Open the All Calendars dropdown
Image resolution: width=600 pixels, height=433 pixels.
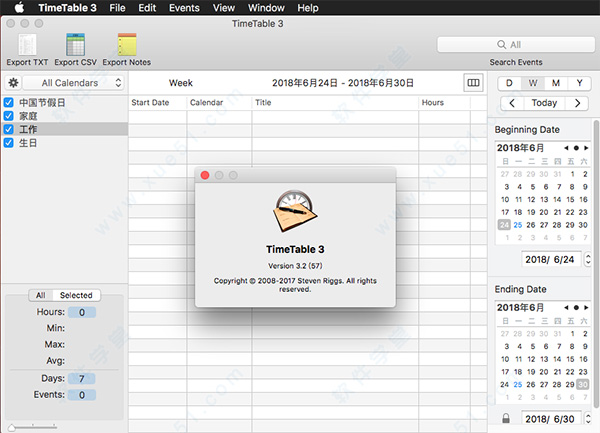(73, 83)
